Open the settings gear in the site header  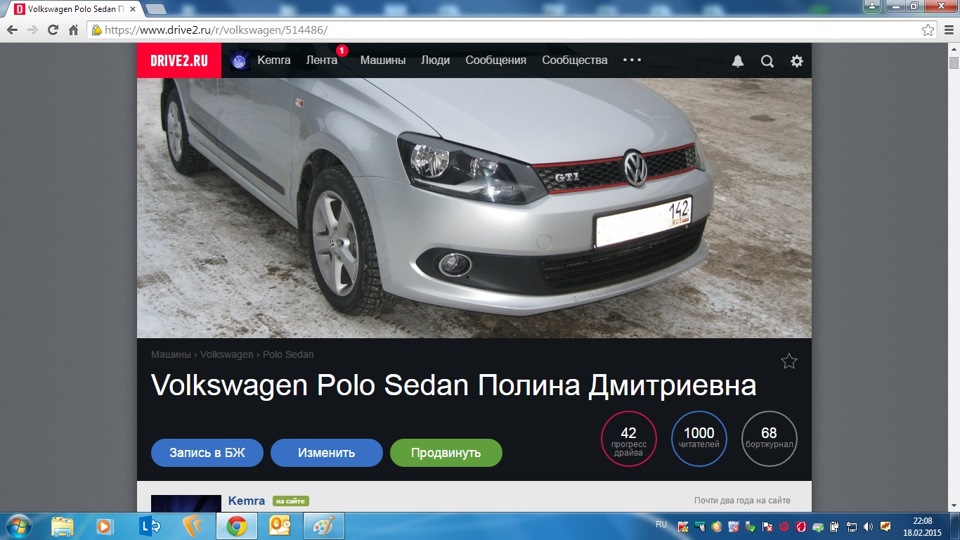(x=797, y=61)
